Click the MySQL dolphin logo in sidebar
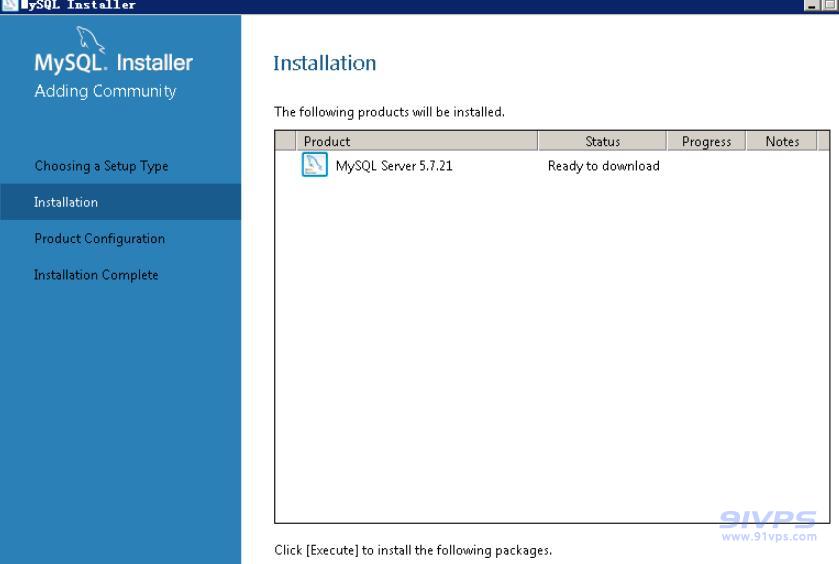This screenshot has height=564, width=839. click(x=90, y=40)
